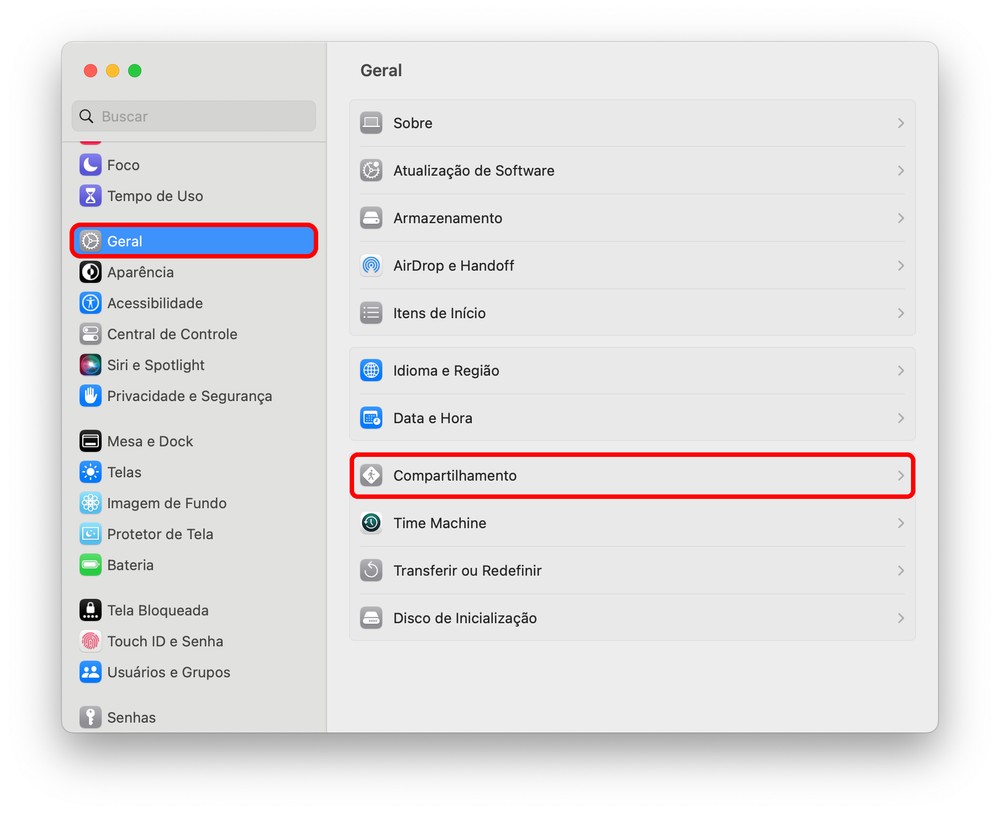Open Atualização de Software settings
This screenshot has width=1000, height=814.
coord(473,171)
